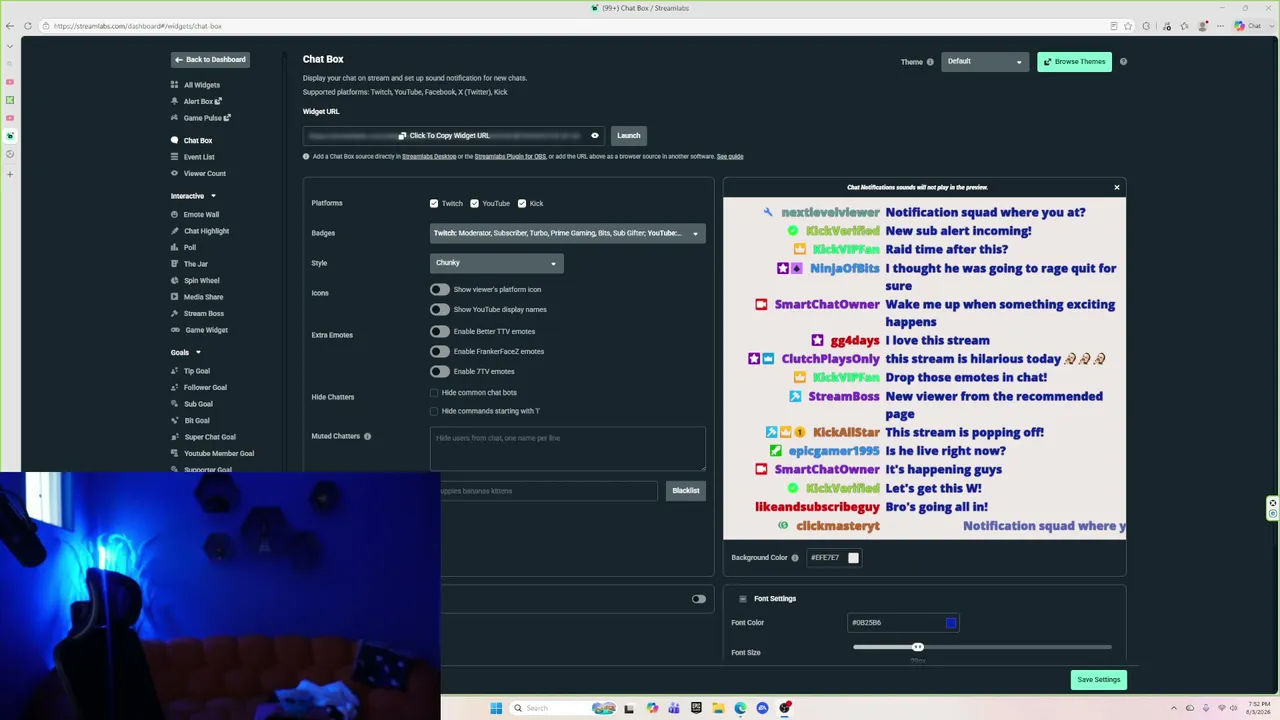Enable FrankerFaceZ emotes toggle

pos(440,351)
